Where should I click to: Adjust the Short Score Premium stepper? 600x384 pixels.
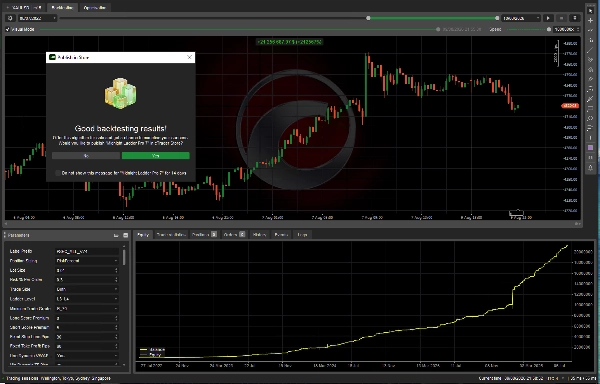coord(116,328)
